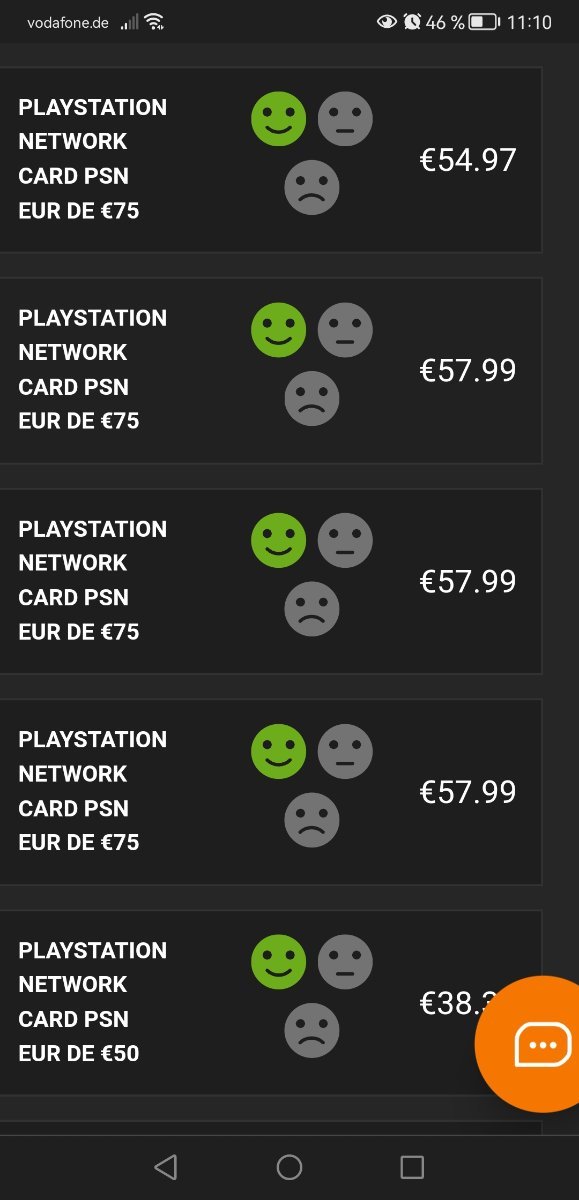Pick the sad face on the €50 PSN card

pyautogui.click(x=312, y=1031)
